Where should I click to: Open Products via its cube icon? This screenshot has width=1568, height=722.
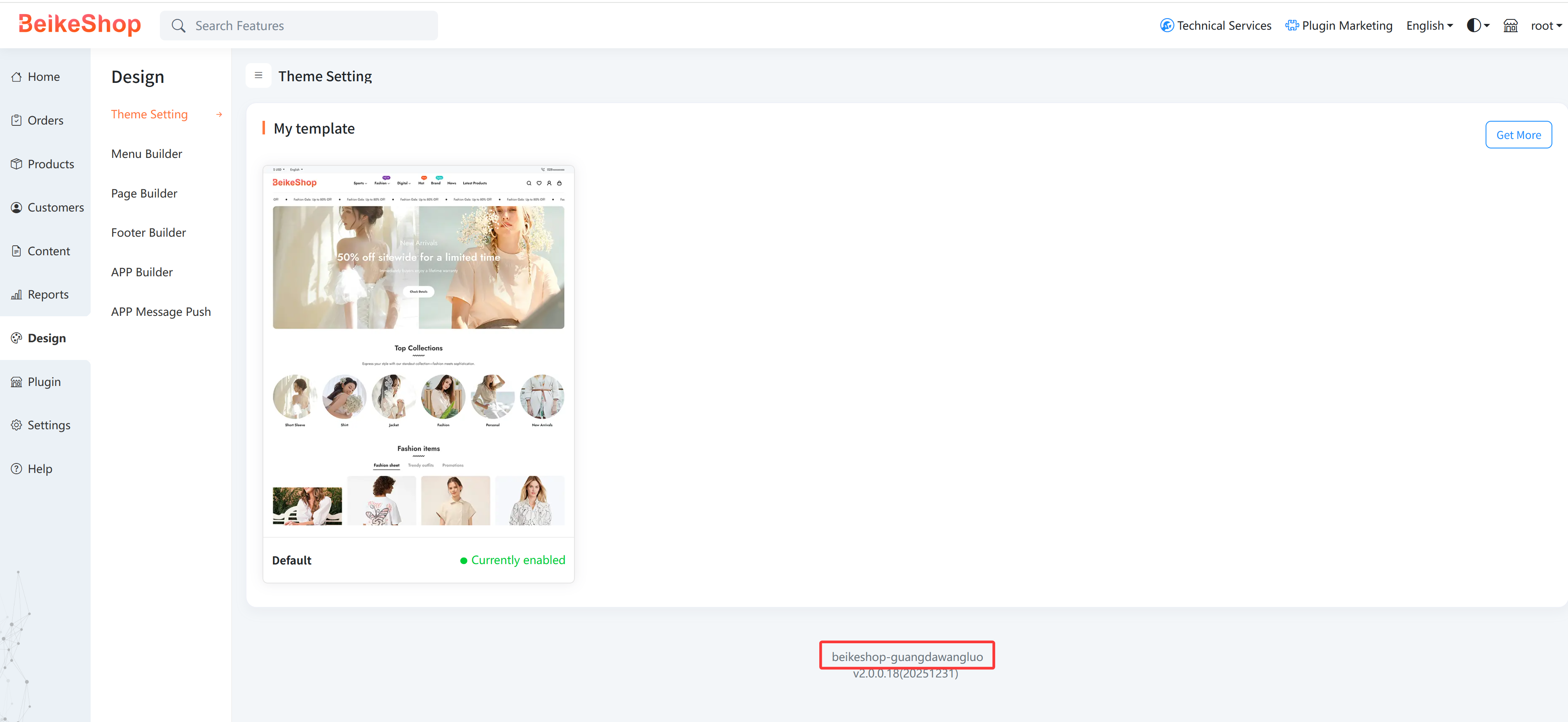point(16,163)
